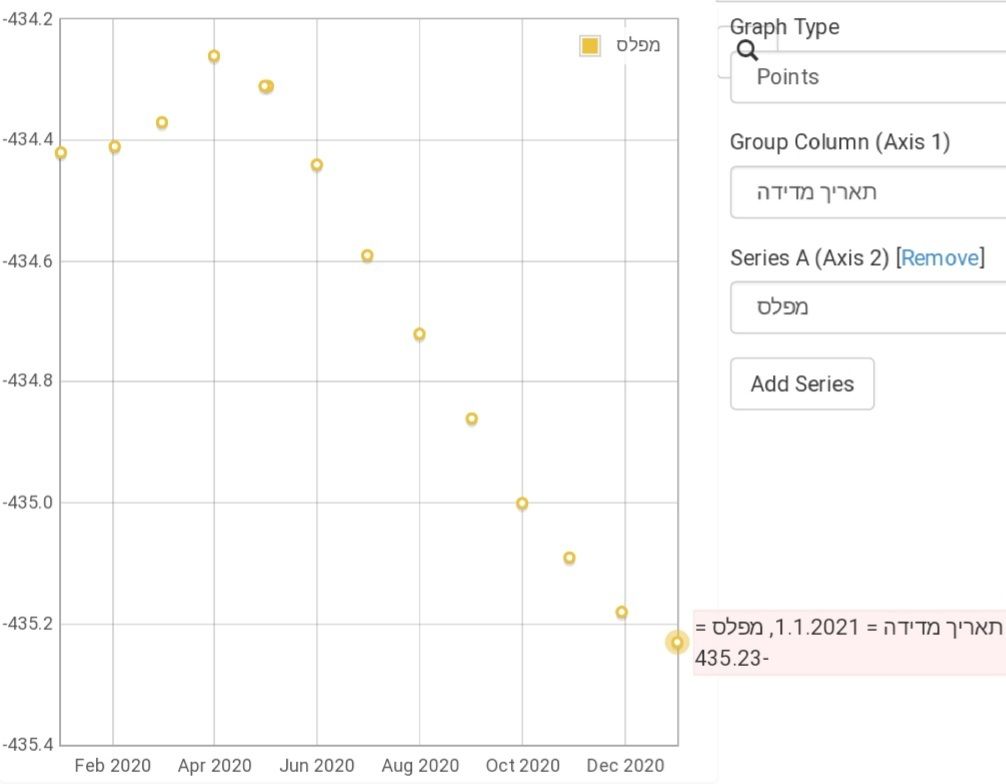Click the Dec 2020 data point
Screen dimensions: 1006x784
[x=622, y=612]
